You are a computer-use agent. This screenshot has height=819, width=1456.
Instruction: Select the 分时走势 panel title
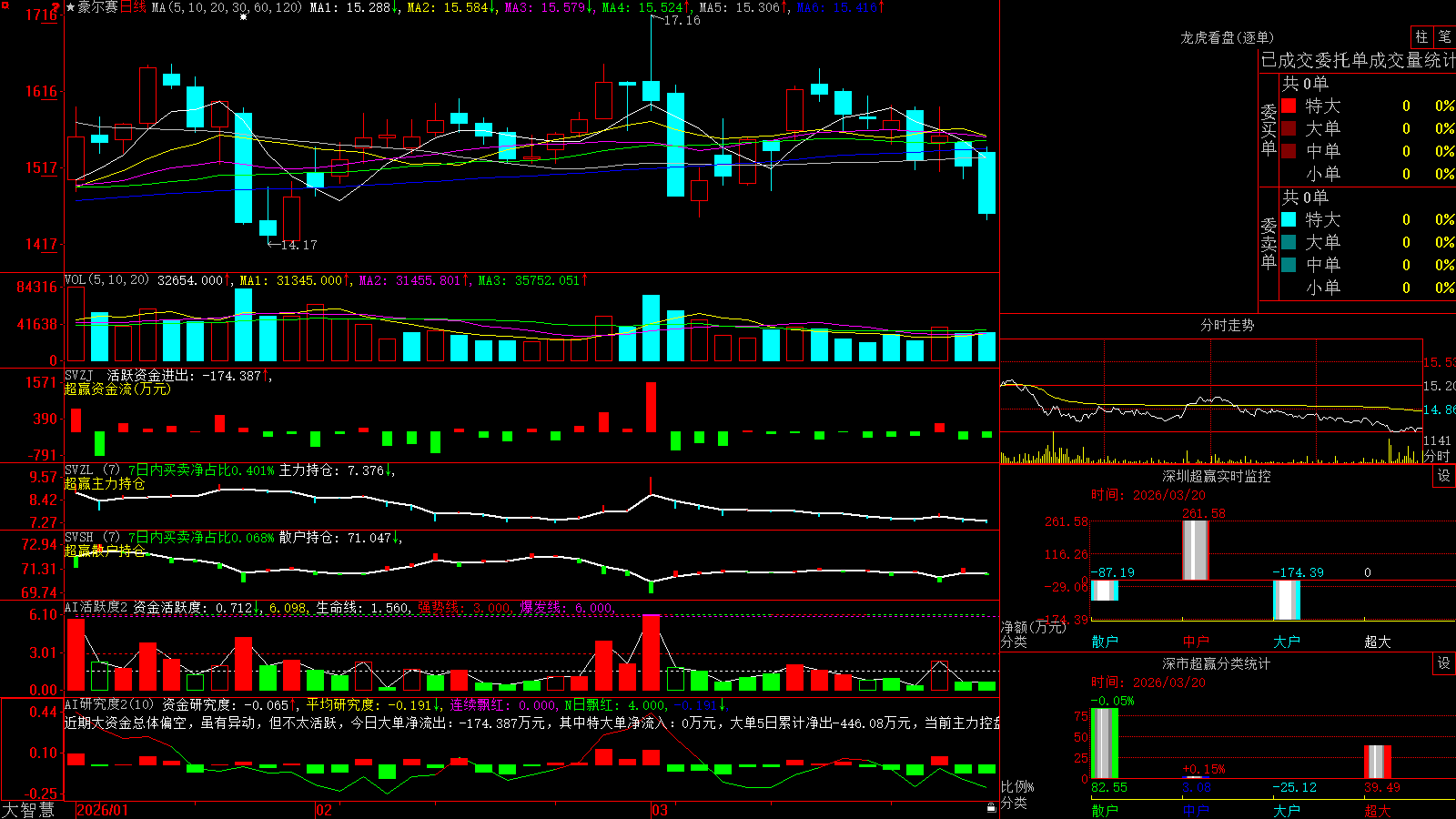pos(1228,325)
